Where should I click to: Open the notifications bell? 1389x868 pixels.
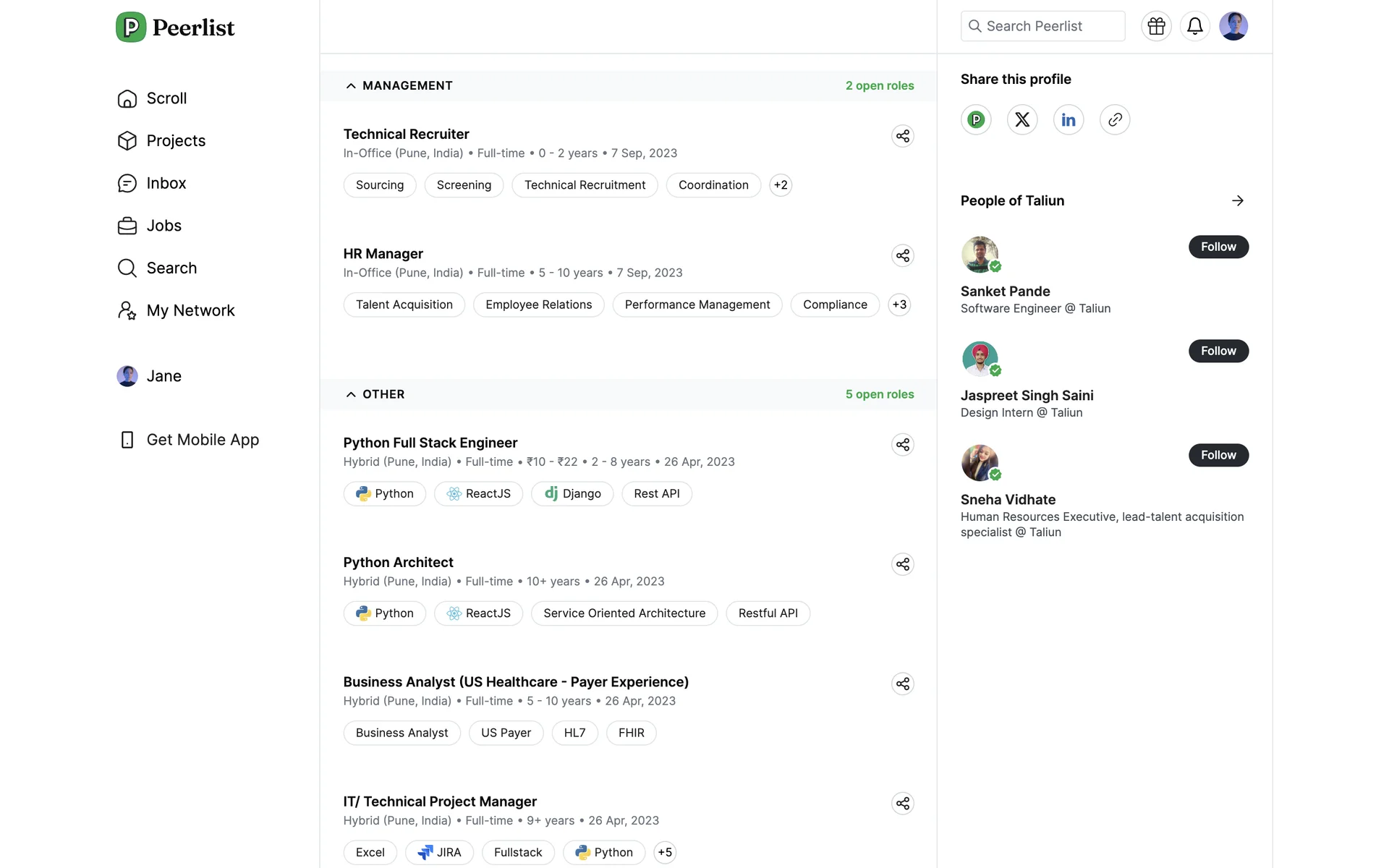tap(1194, 26)
